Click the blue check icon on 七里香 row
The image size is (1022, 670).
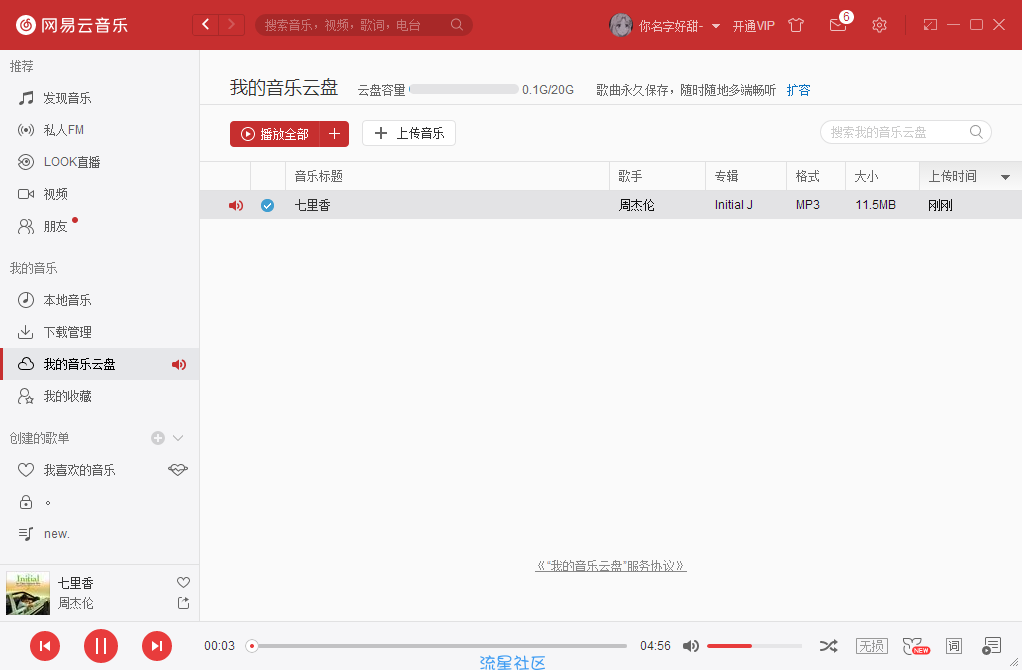tap(267, 205)
